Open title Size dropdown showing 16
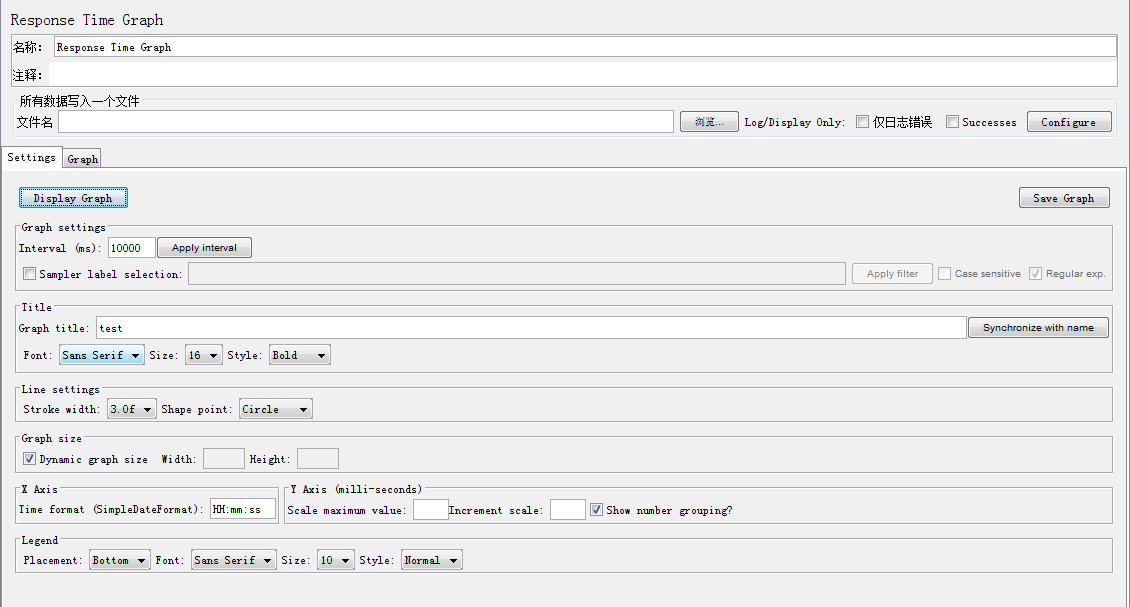The image size is (1130, 607). 203,355
